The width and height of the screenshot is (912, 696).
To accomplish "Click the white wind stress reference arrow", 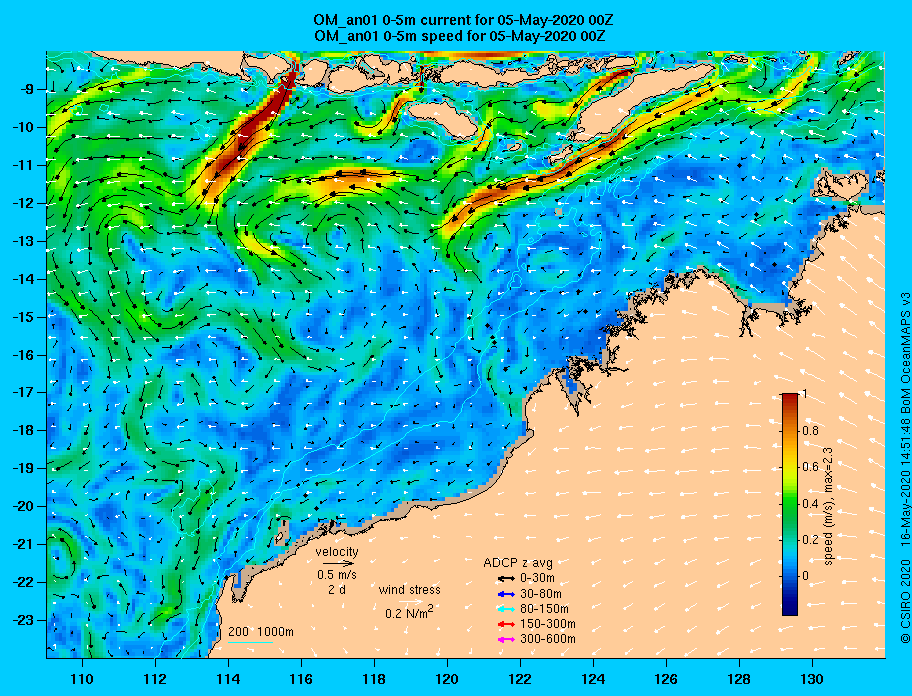I will (x=411, y=601).
